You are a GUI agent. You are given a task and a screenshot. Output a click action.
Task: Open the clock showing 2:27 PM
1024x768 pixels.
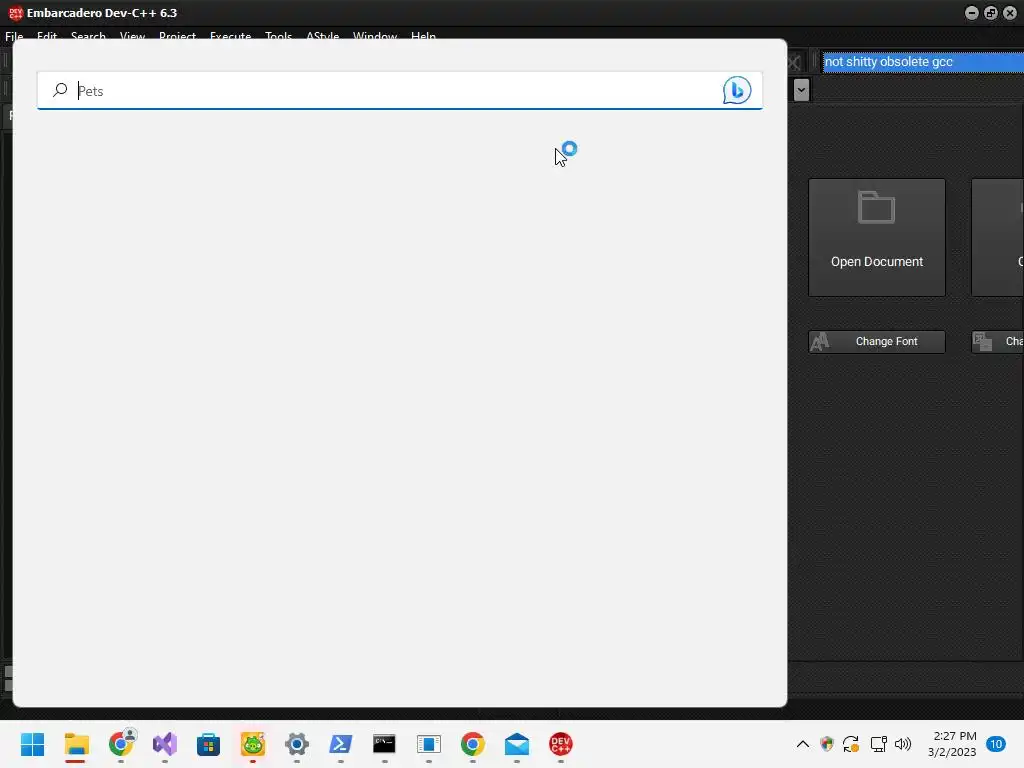coord(952,744)
